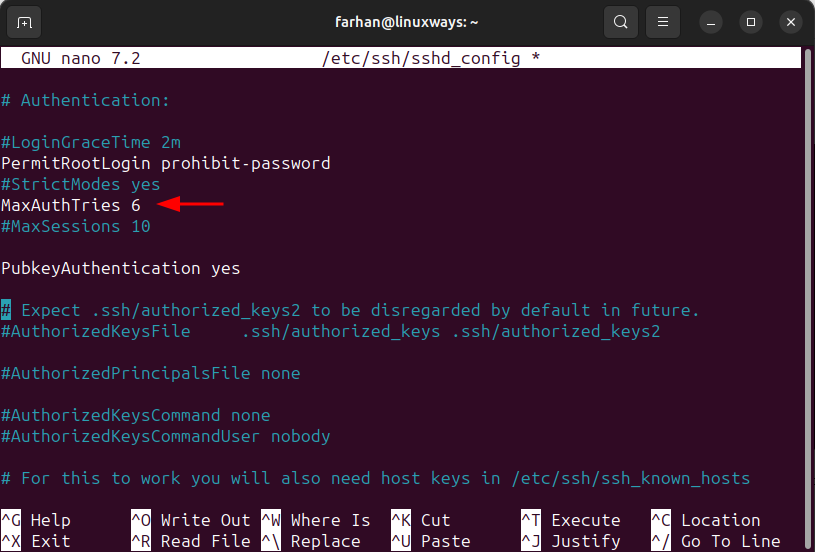
Task: Click the ^G Help shortcut
Action: [x=36, y=520]
